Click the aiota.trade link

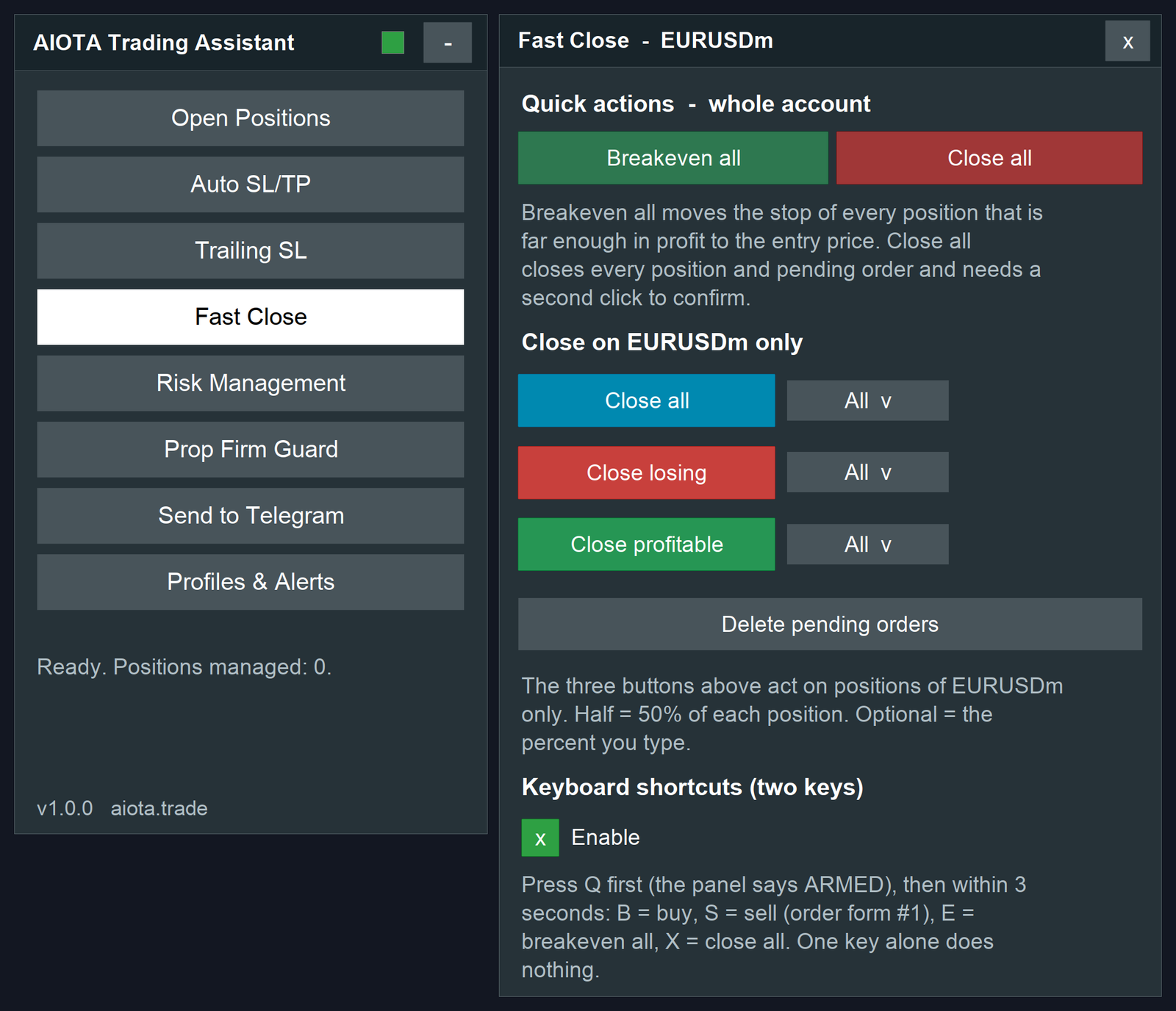159,808
